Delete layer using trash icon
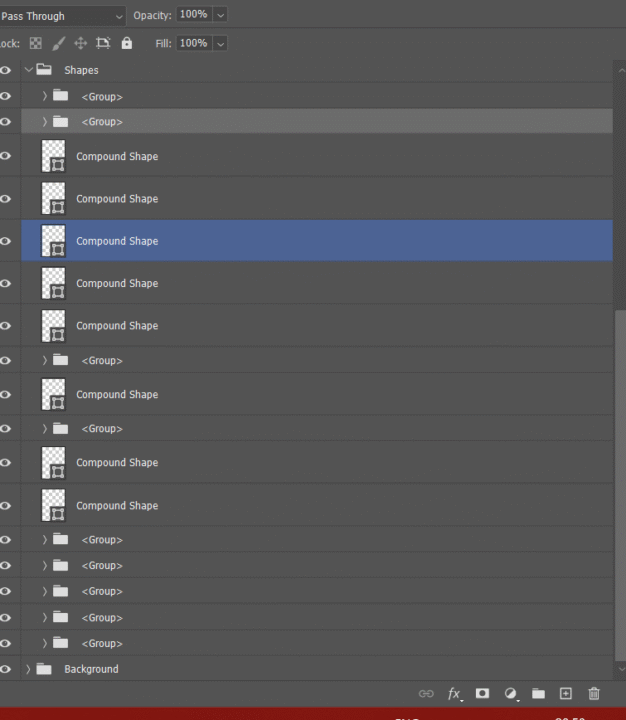The width and height of the screenshot is (626, 720). (594, 693)
